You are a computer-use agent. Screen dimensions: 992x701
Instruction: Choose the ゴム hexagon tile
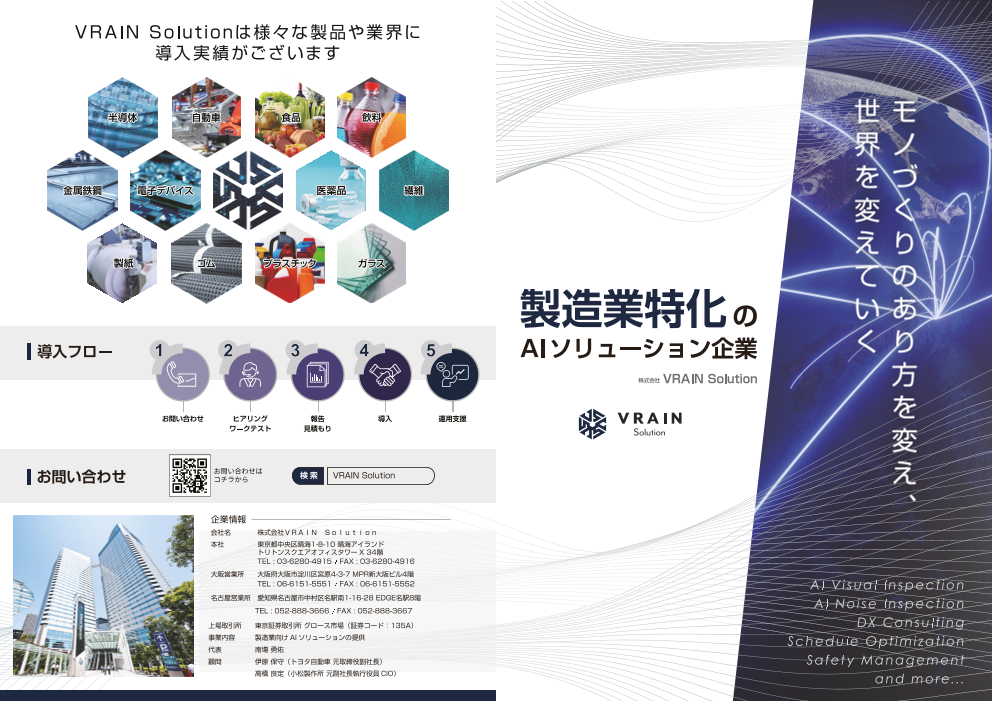(206, 263)
